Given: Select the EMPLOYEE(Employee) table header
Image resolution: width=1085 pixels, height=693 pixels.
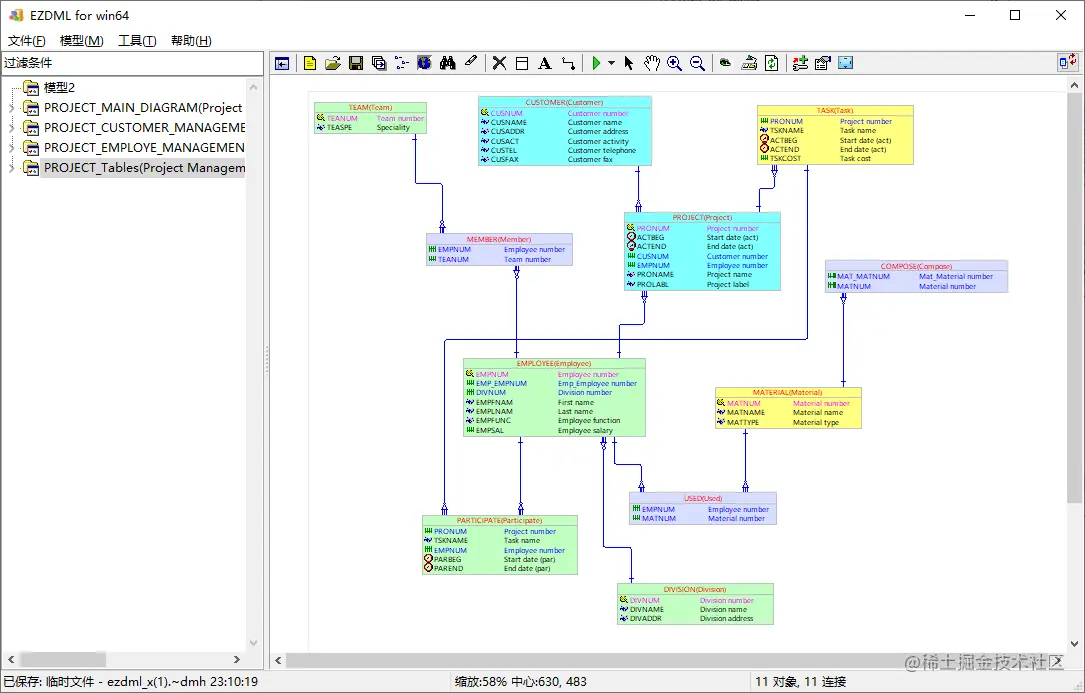Looking at the screenshot, I should click(x=554, y=363).
